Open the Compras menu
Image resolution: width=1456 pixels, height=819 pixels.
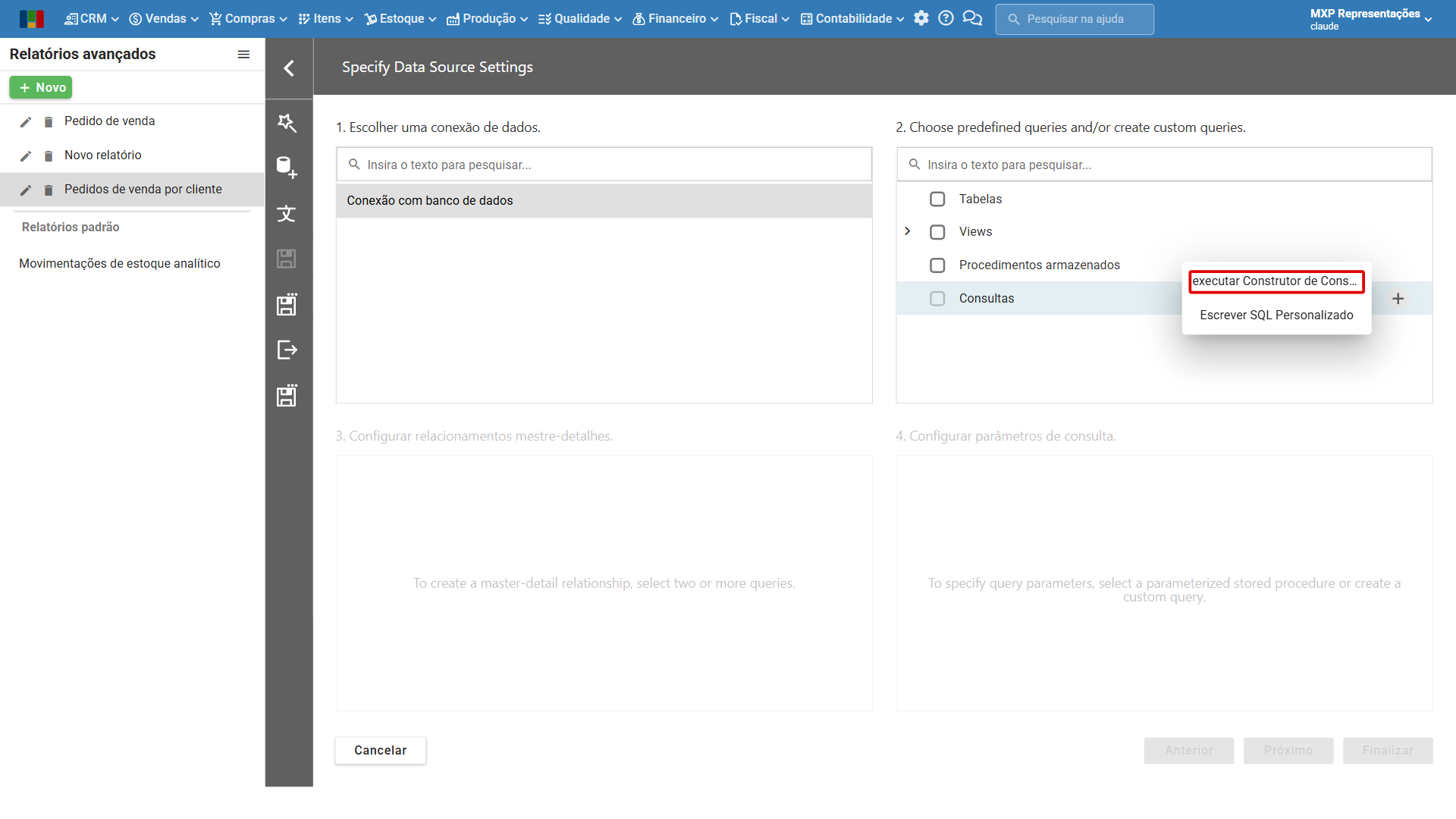tap(248, 18)
